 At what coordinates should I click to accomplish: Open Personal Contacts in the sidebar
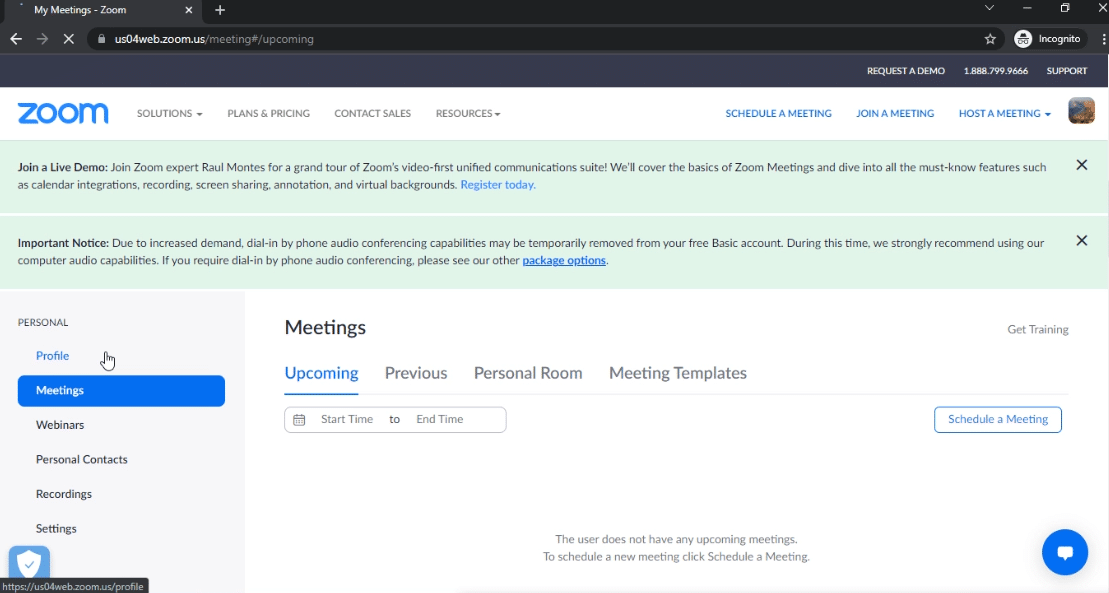pyautogui.click(x=81, y=459)
